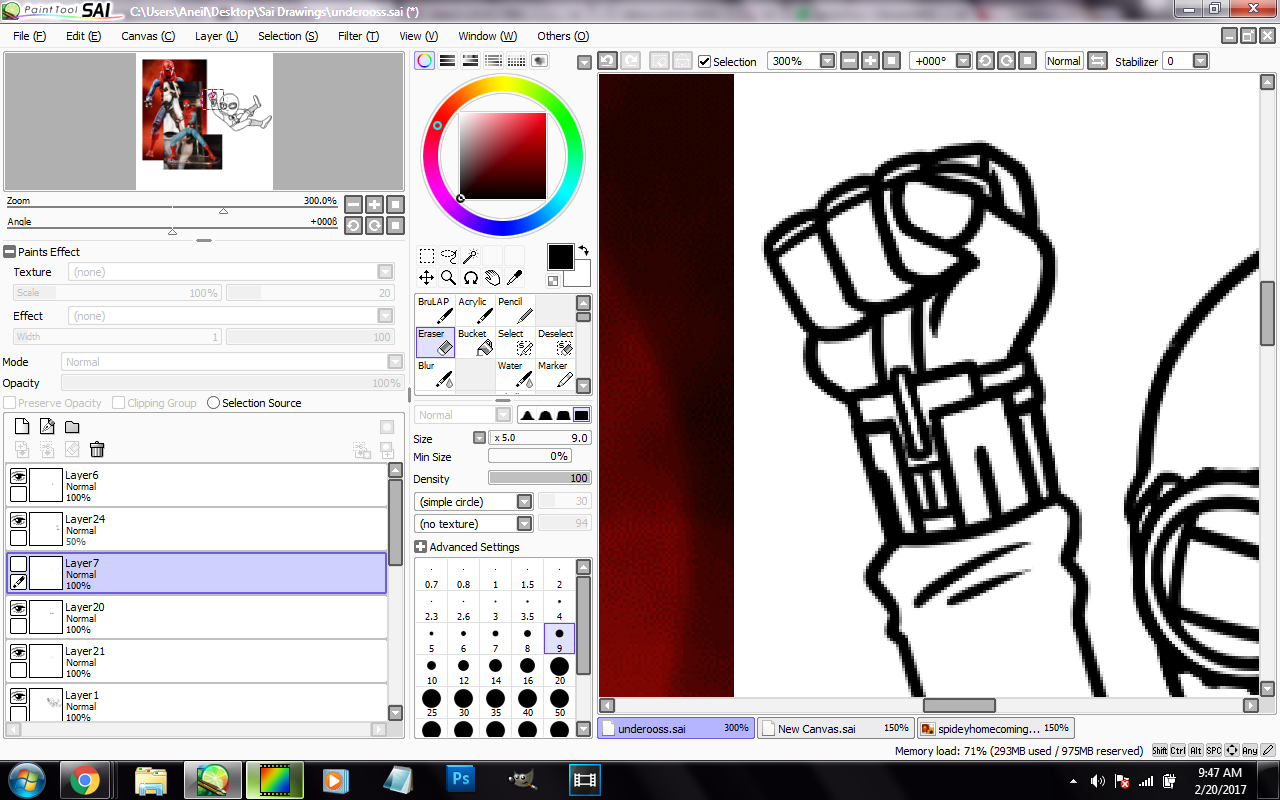
Task: Select brush size preset 5
Action: pyautogui.click(x=431, y=638)
